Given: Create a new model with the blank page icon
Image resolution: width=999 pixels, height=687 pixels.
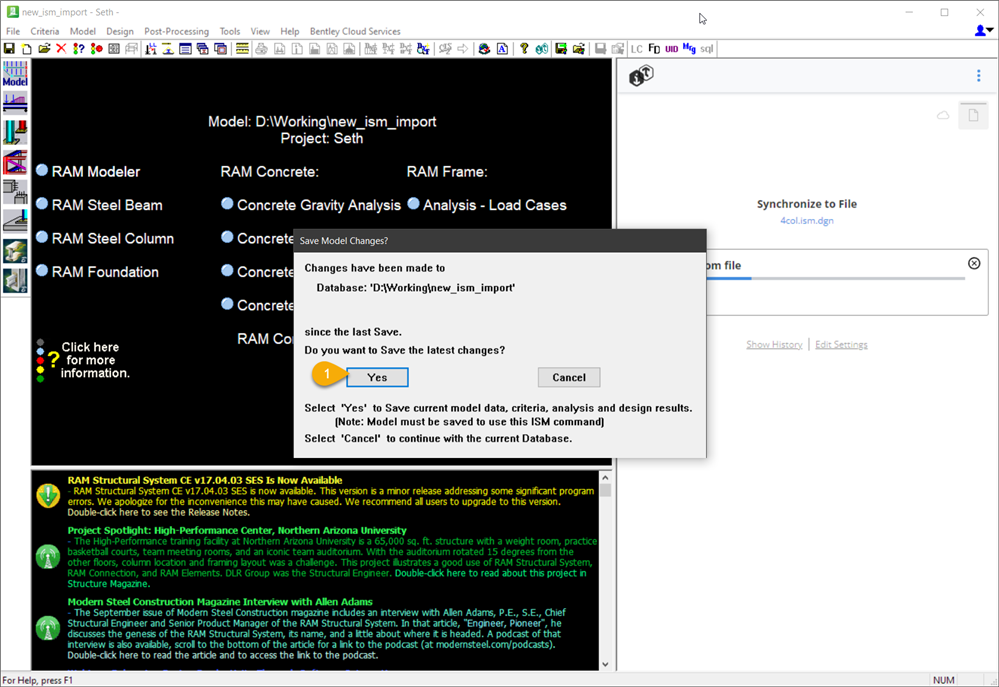Looking at the screenshot, I should (x=26, y=48).
